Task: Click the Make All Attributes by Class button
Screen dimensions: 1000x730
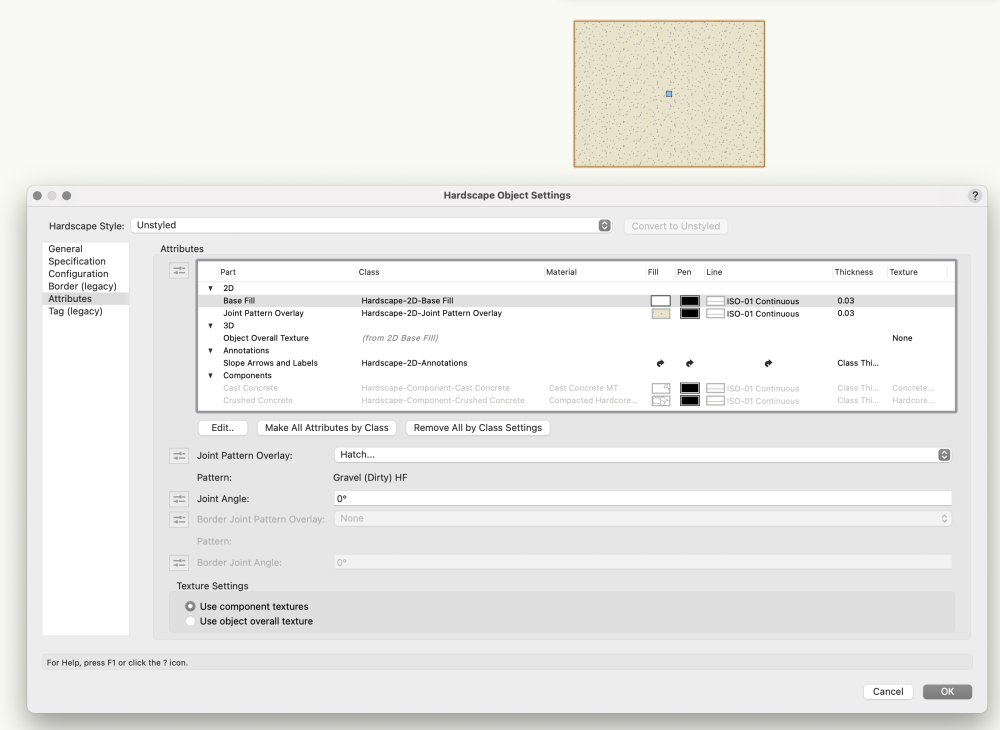Action: point(326,428)
